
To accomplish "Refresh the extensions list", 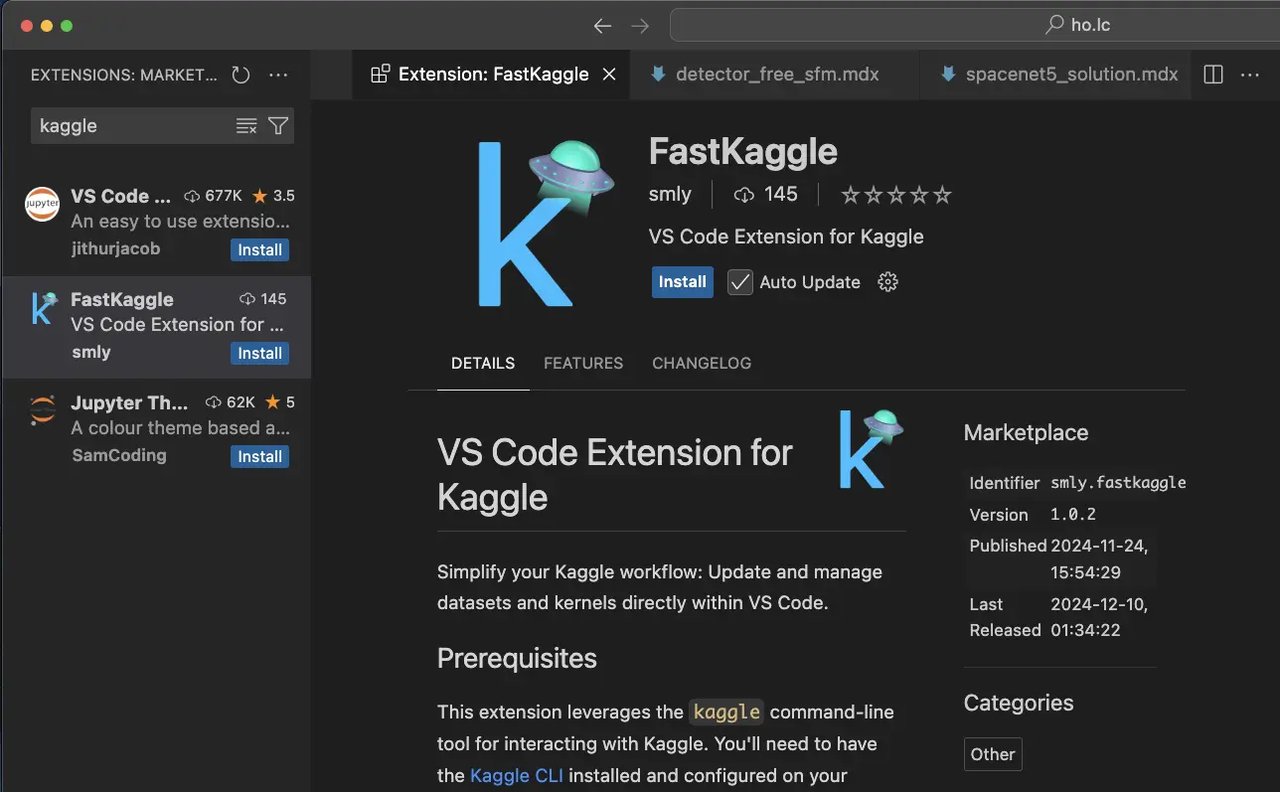I will (x=240, y=74).
